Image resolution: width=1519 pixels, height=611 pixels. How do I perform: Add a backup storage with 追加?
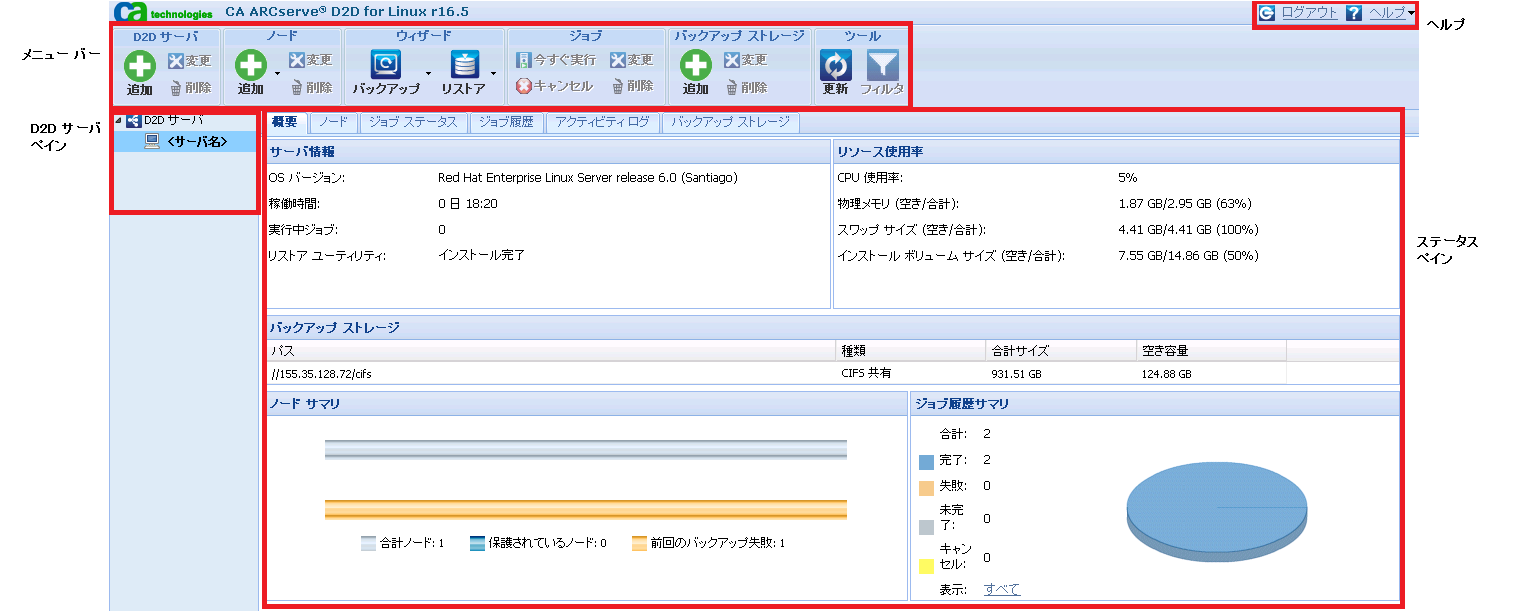(x=695, y=74)
